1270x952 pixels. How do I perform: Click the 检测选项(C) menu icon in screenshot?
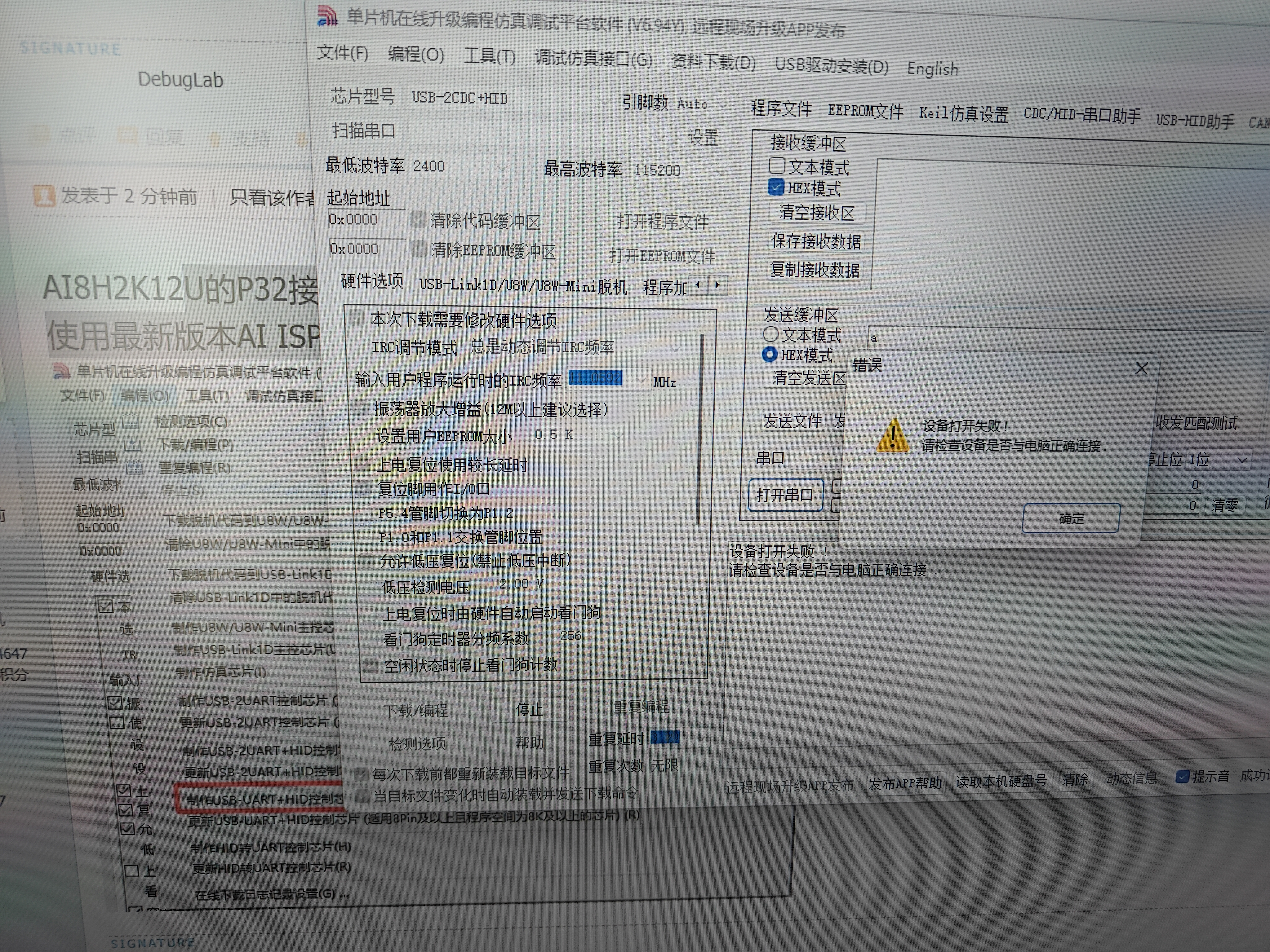[x=131, y=422]
